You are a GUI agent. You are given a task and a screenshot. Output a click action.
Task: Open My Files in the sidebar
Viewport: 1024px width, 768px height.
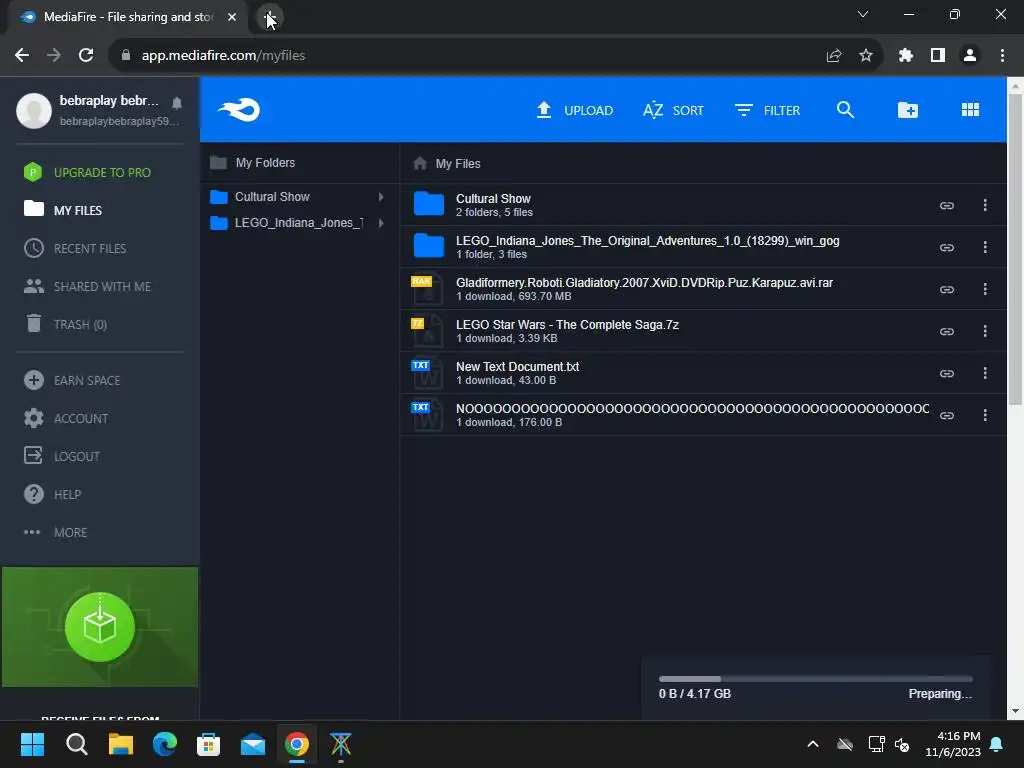tap(63, 210)
